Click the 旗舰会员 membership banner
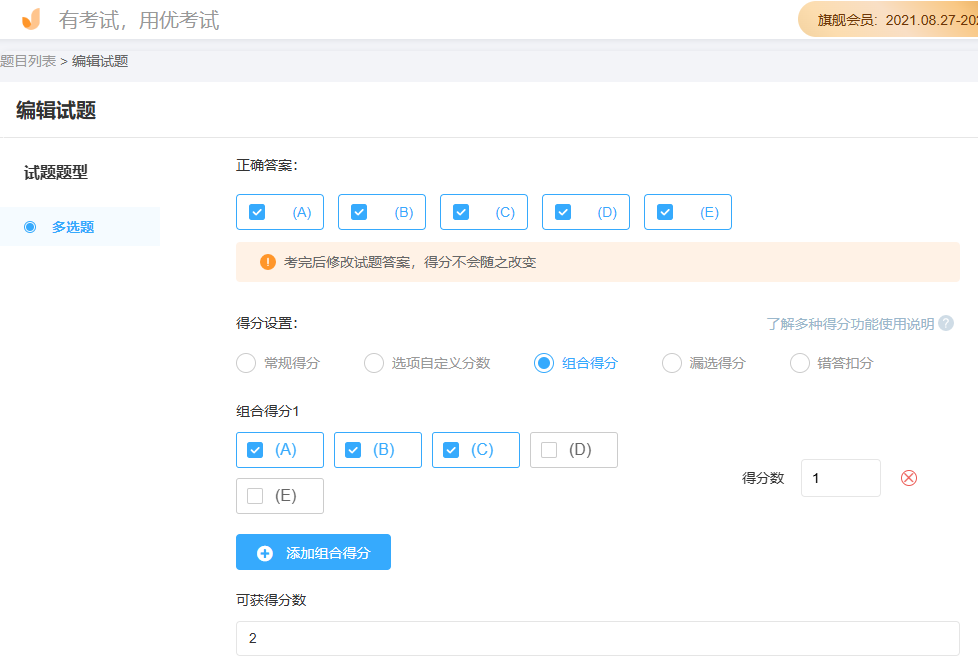 pos(900,18)
